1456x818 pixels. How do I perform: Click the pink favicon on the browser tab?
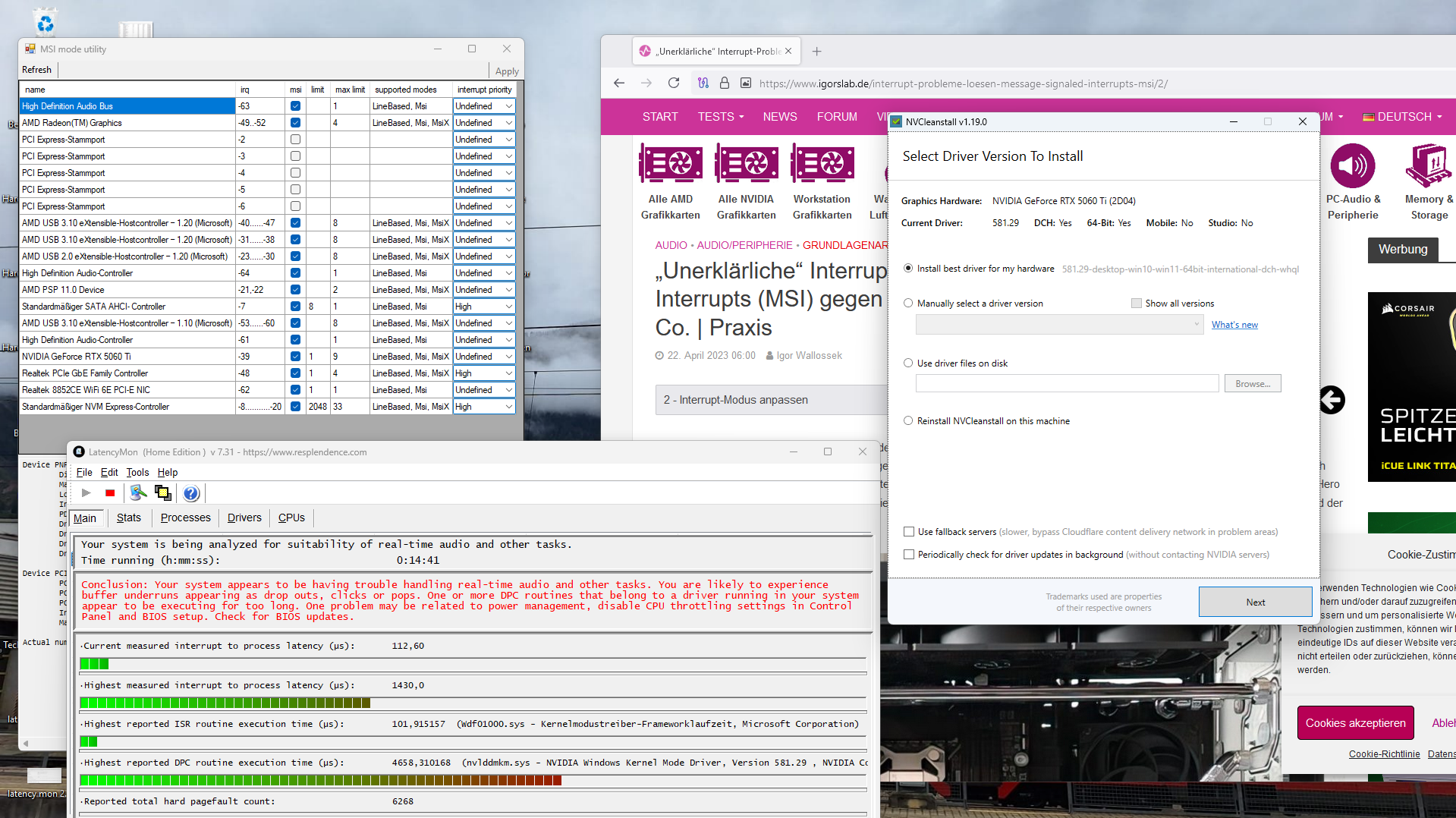645,52
